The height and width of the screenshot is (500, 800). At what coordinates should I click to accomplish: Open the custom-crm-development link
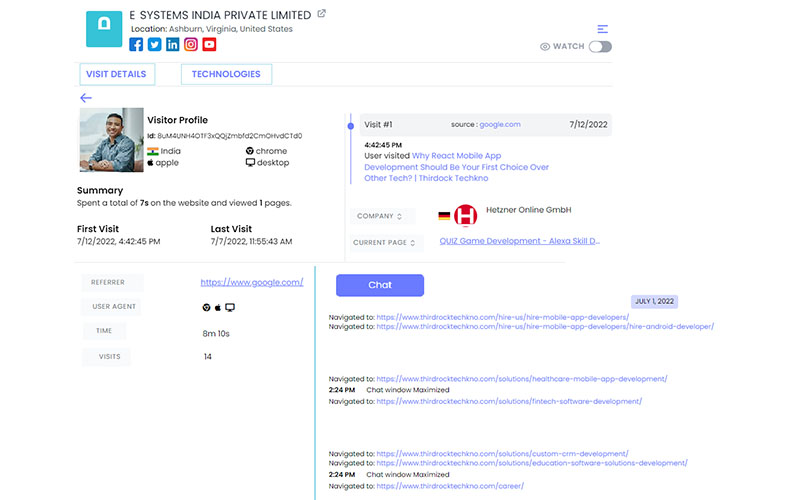pos(502,454)
